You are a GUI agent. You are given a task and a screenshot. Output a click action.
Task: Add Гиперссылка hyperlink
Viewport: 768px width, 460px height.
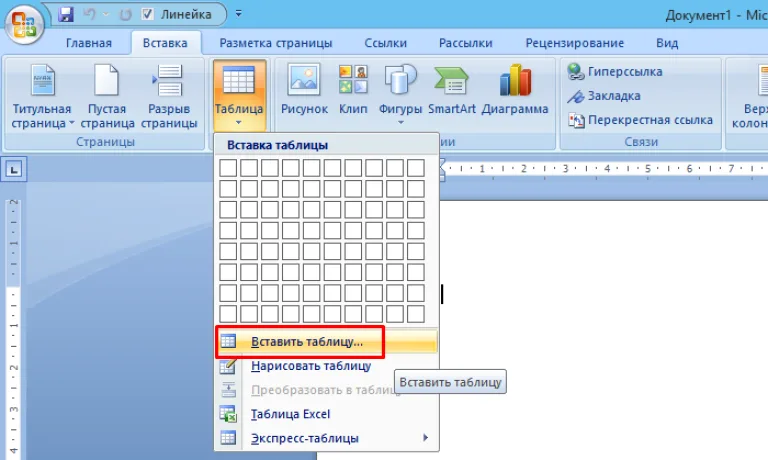615,72
